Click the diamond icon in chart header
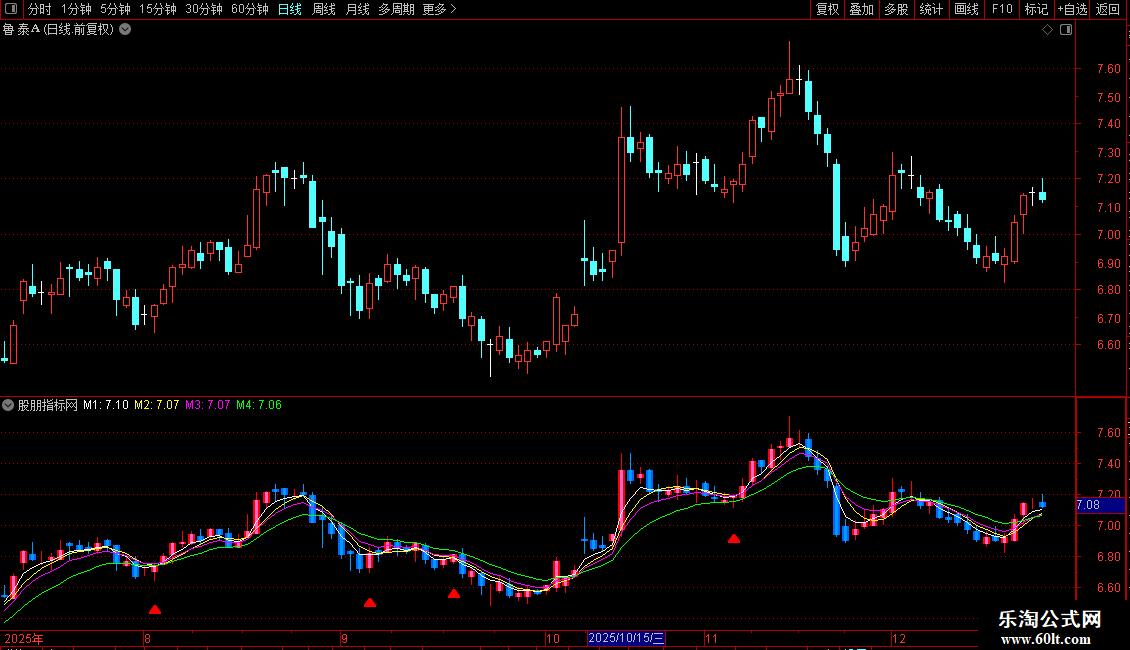The width and height of the screenshot is (1130, 650). coord(1048,30)
